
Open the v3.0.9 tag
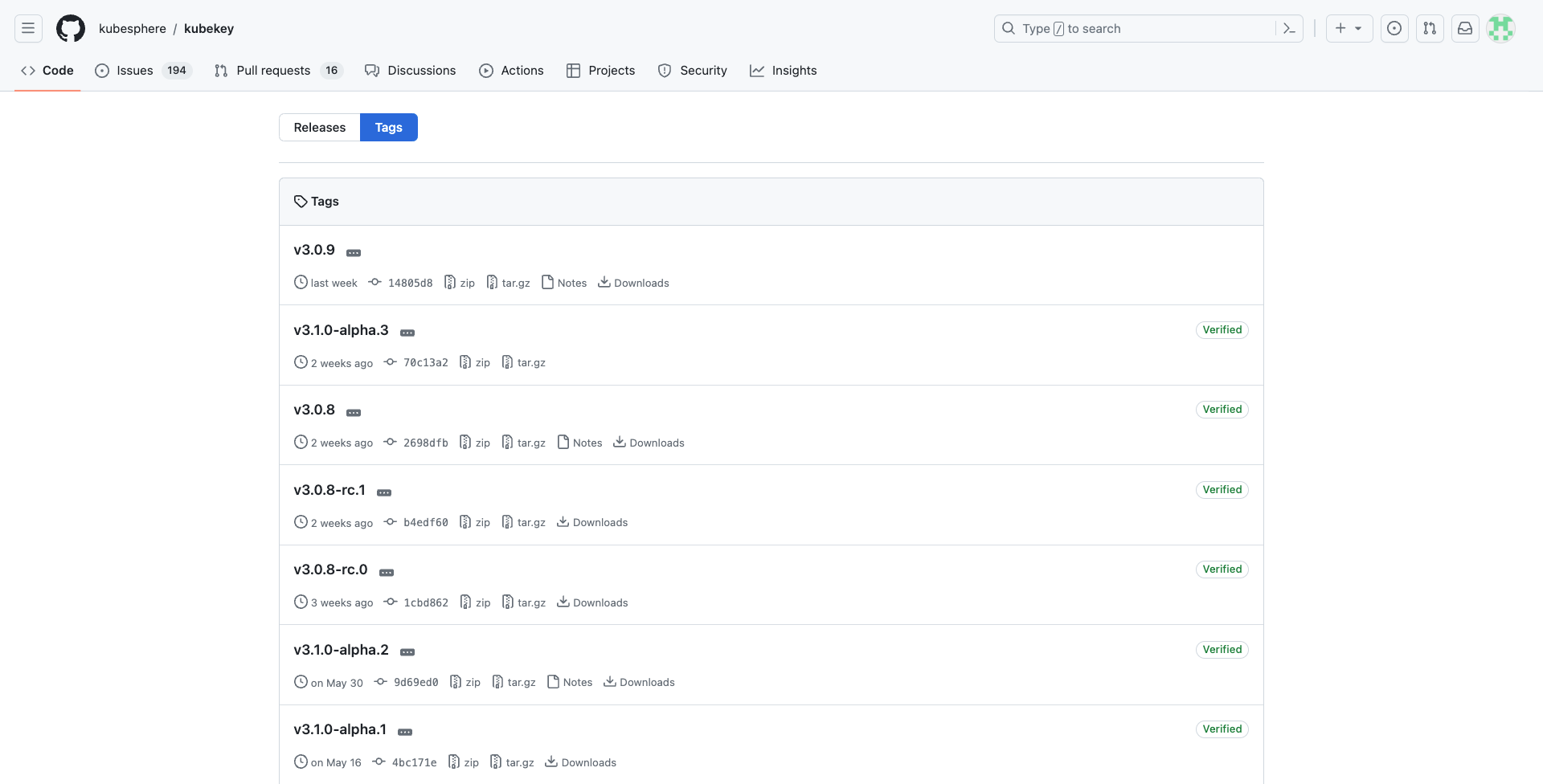click(x=314, y=250)
